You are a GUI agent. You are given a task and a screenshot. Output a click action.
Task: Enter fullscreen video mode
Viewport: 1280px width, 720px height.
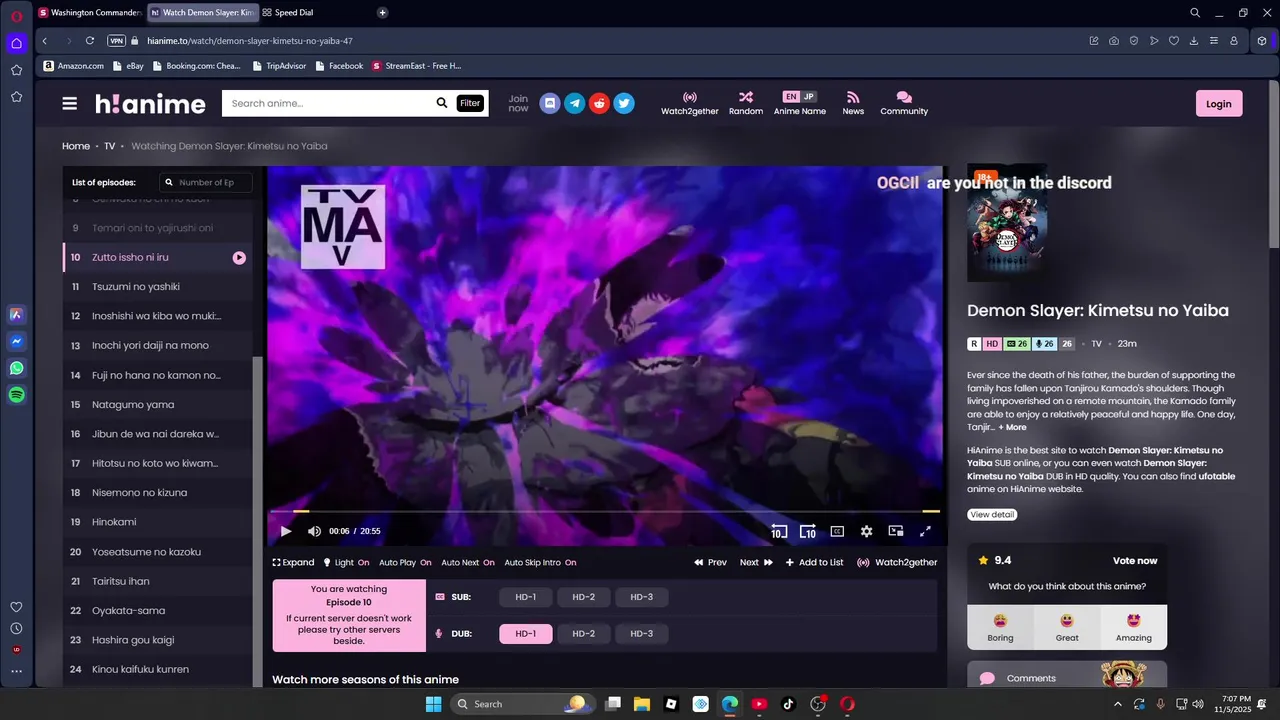pos(925,531)
